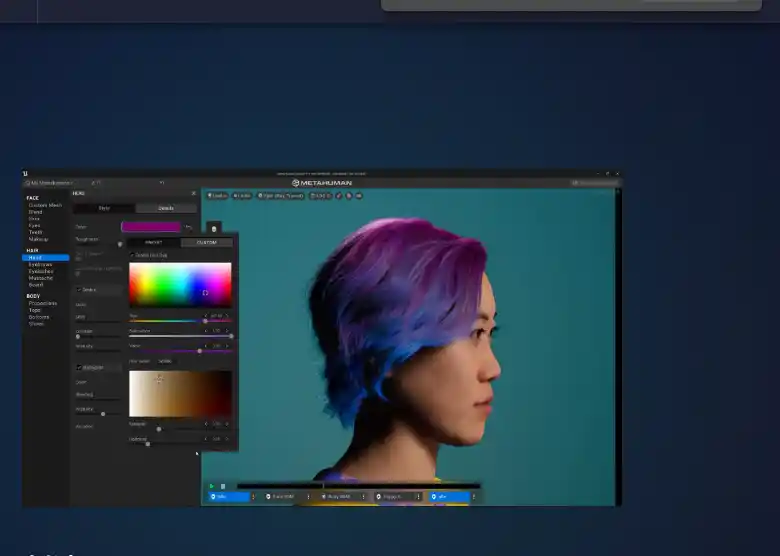Select Bottoms under Body
The height and width of the screenshot is (556, 780).
pyautogui.click(x=39, y=317)
